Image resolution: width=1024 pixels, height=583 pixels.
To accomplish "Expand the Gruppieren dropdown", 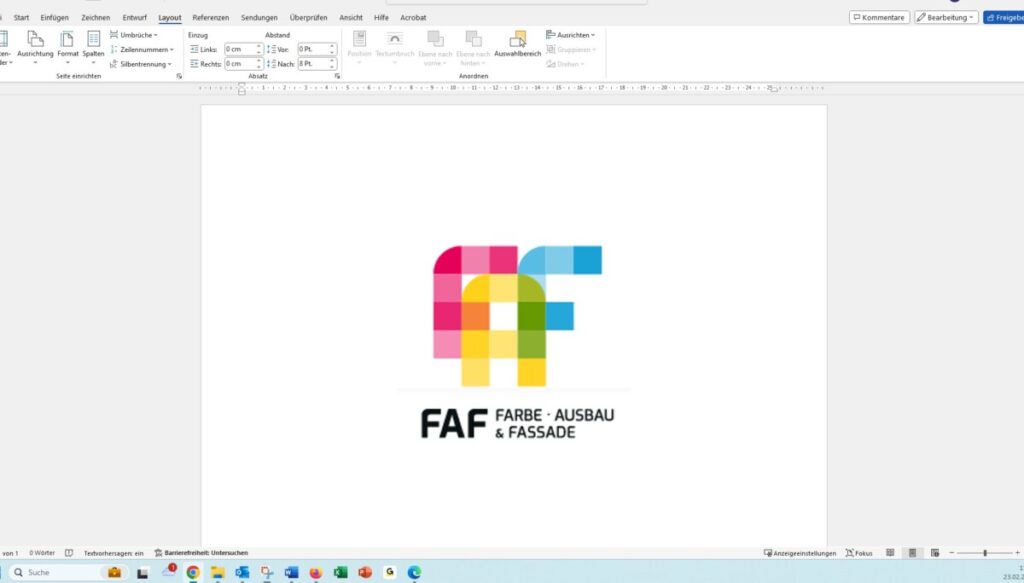I will (571, 50).
